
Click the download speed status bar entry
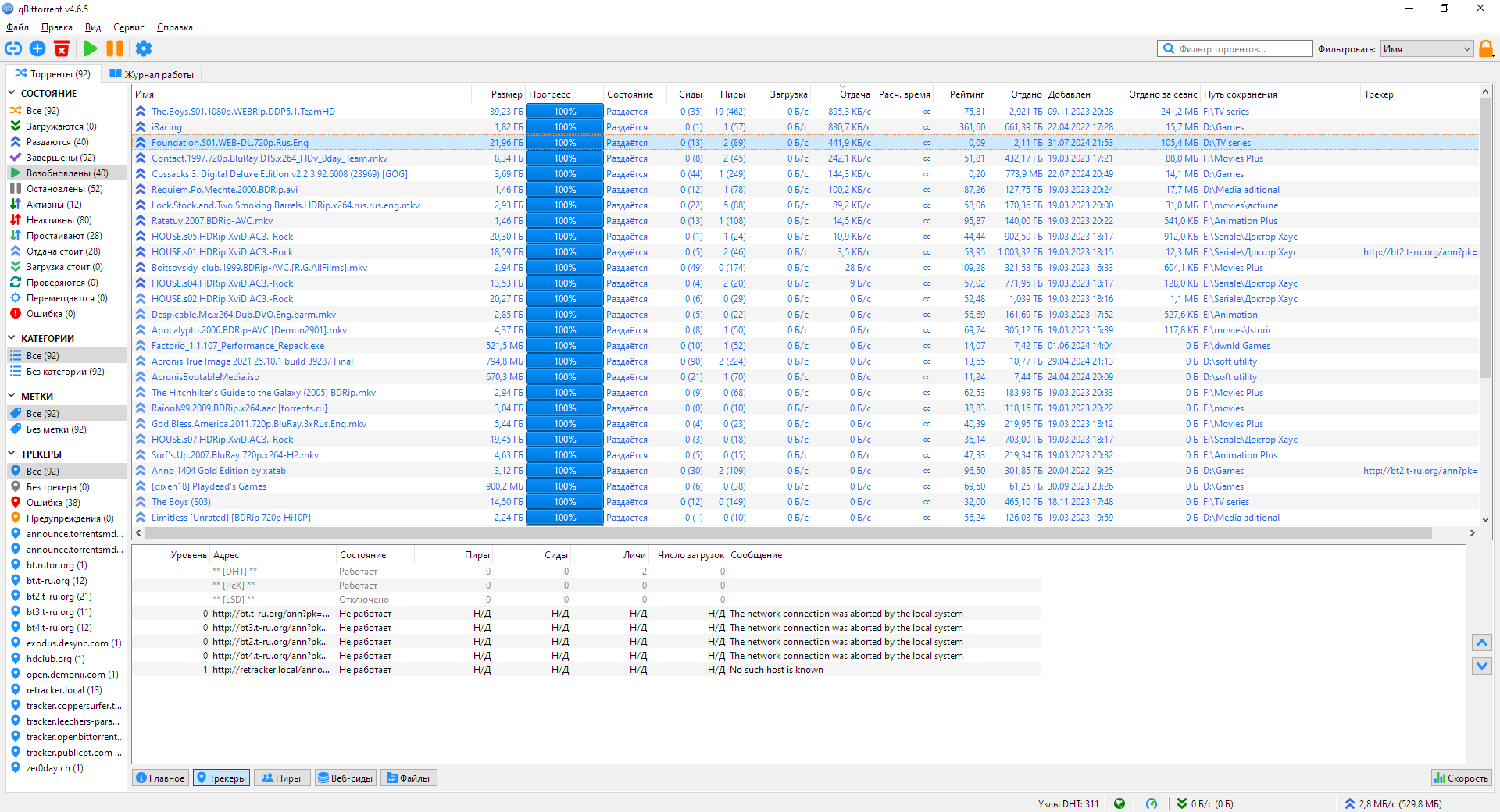click(1205, 803)
